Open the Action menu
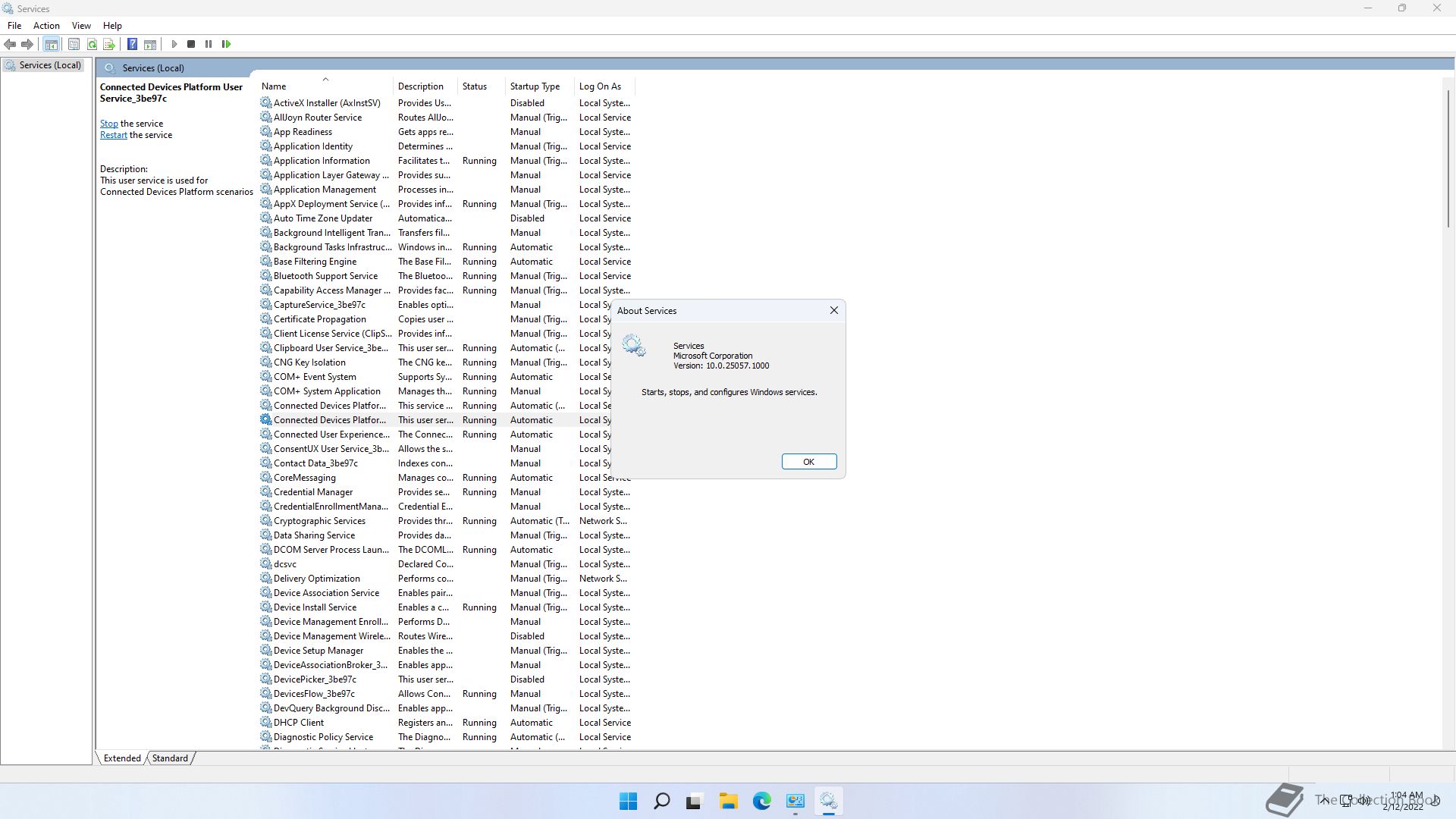This screenshot has width=1456, height=819. [46, 25]
